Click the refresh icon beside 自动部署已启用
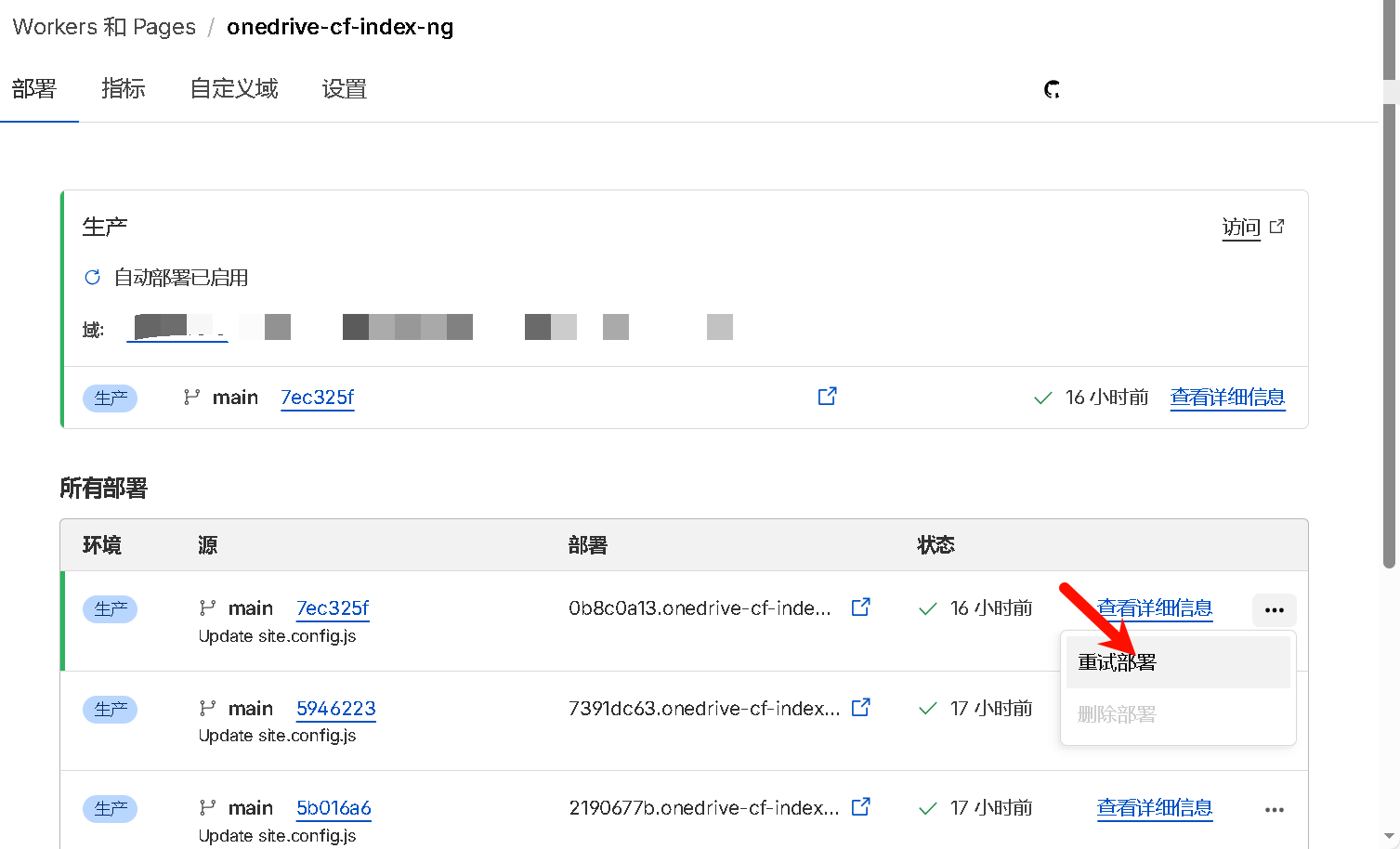1400x849 pixels. [x=92, y=278]
